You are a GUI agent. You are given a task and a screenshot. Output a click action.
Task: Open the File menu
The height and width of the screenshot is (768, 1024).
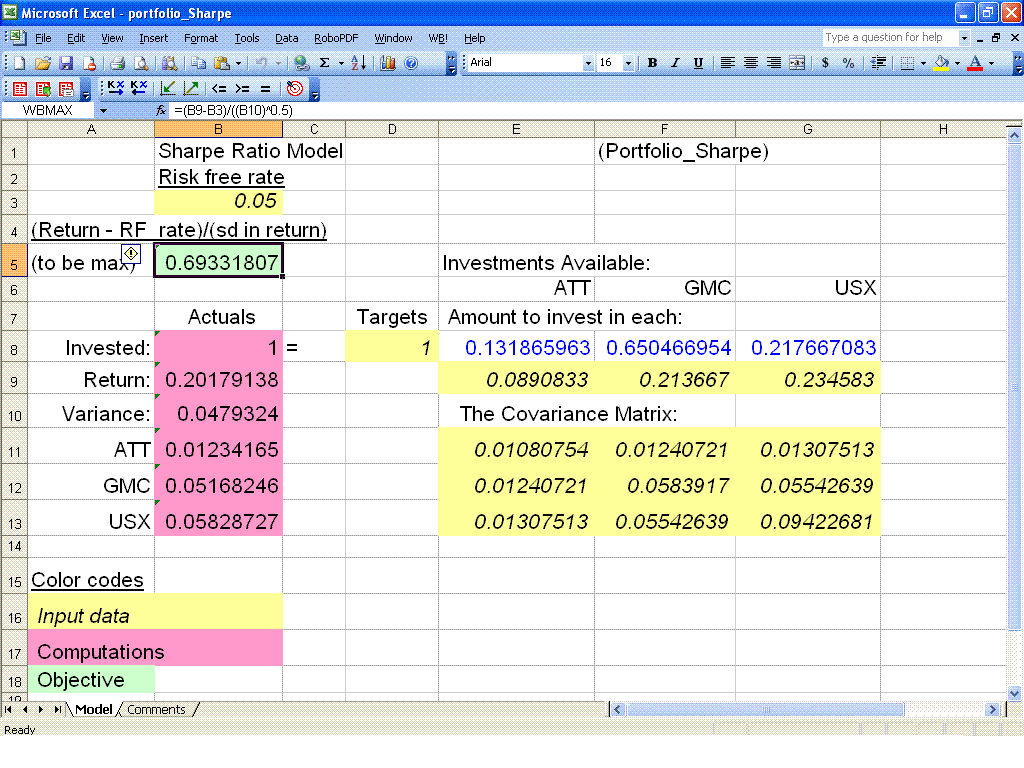pyautogui.click(x=43, y=39)
